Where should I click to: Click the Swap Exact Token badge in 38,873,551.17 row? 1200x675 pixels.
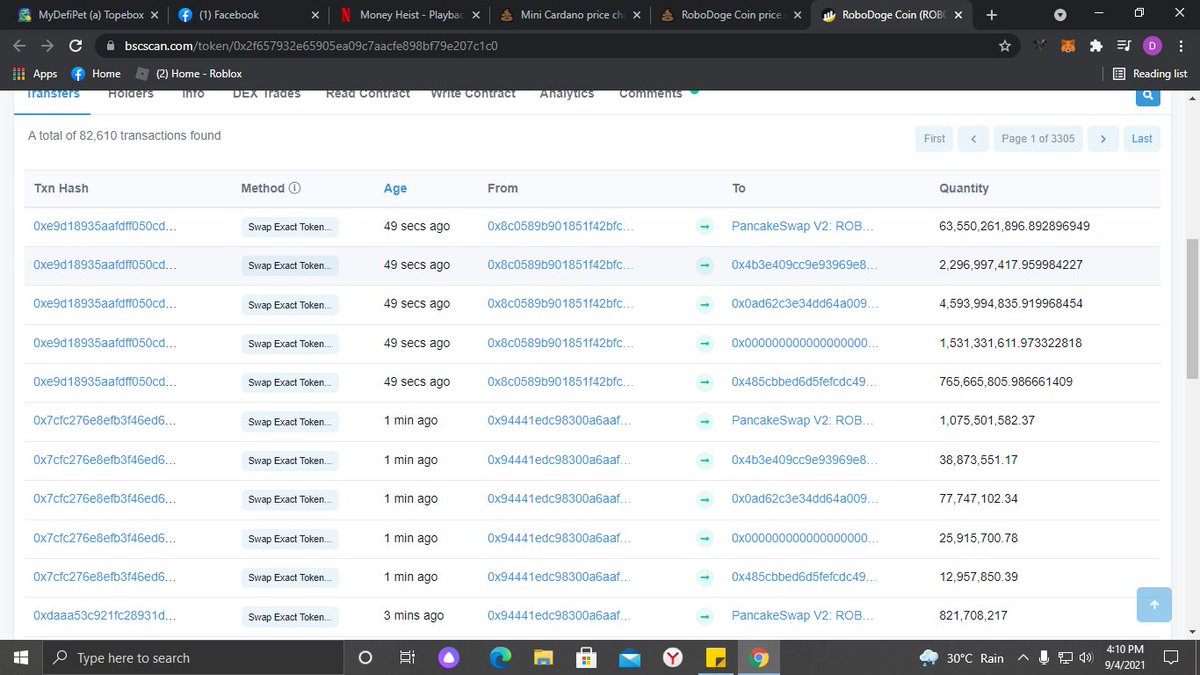(x=290, y=461)
